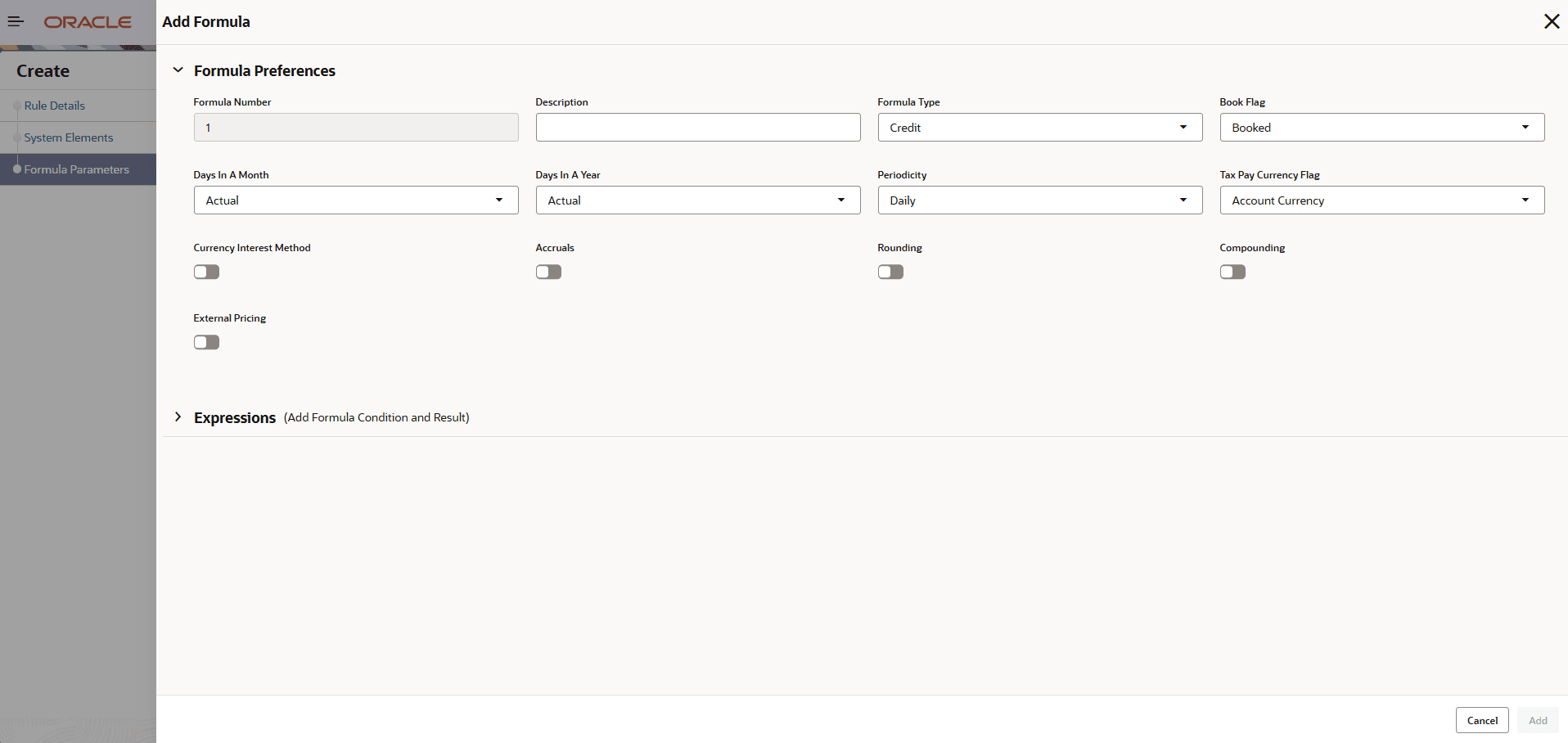Click the Formula Number field
This screenshot has height=743, width=1568.
point(356,128)
